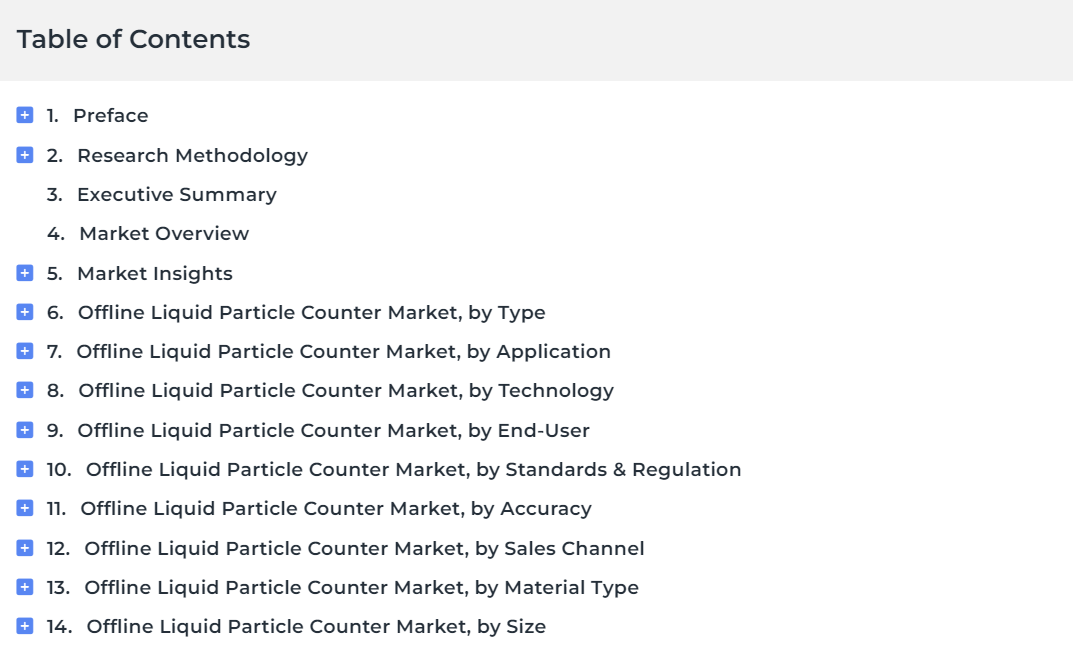The height and width of the screenshot is (651, 1073).
Task: Click the plus icon beside by Material Type
Action: (x=25, y=587)
